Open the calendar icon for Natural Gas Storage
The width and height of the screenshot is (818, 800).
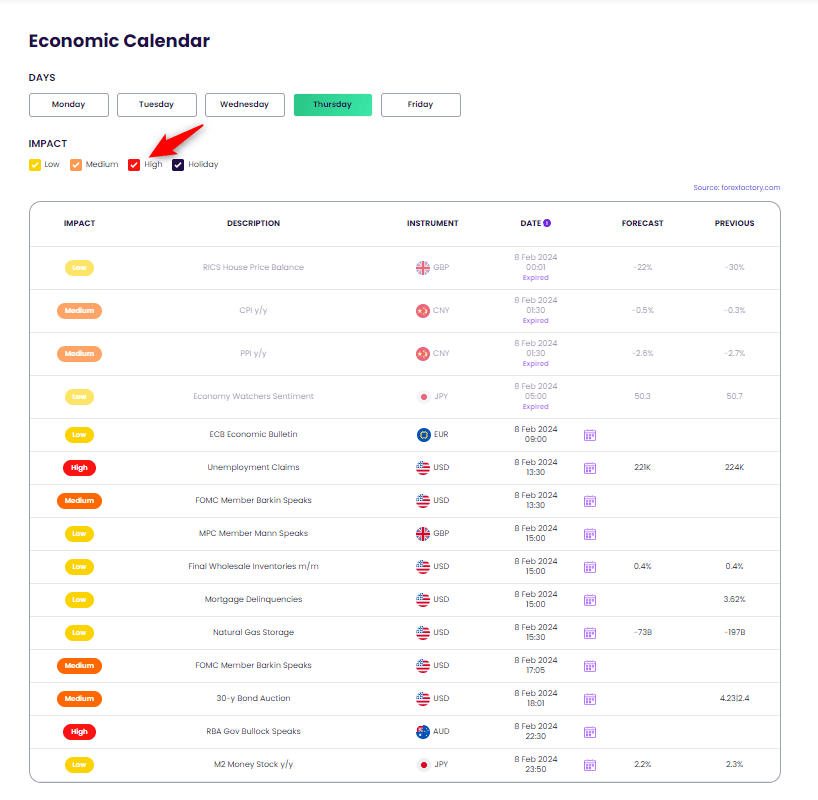pyautogui.click(x=590, y=633)
